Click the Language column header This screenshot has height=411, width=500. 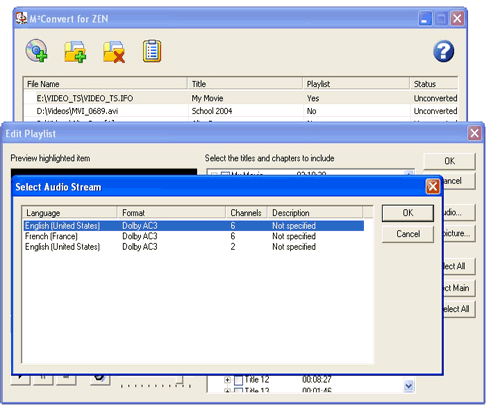[x=69, y=213]
